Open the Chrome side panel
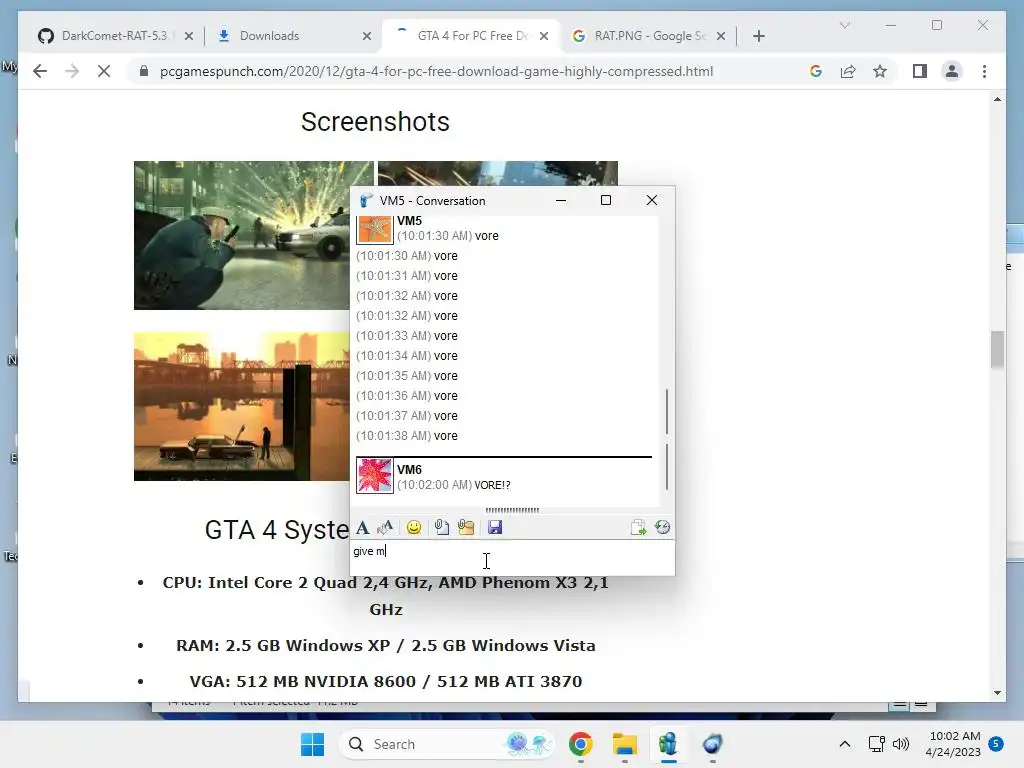This screenshot has width=1024, height=768. click(920, 71)
